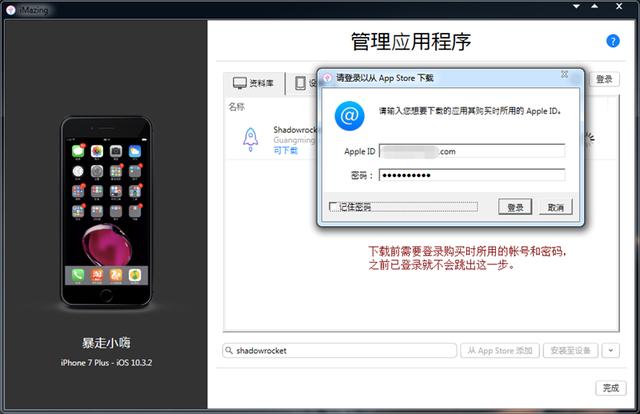Click the 登录 button at top right of panel
The width and height of the screenshot is (640, 414).
click(x=604, y=79)
